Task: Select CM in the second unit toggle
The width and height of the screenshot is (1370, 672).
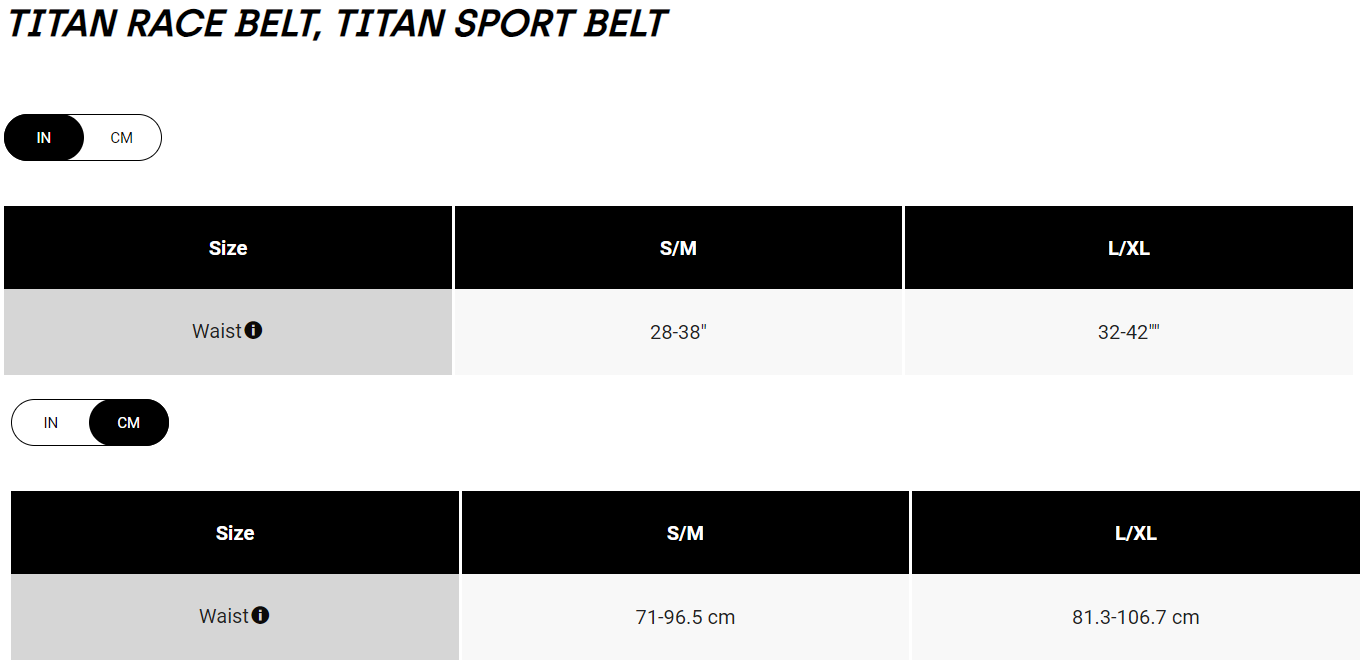Action: 129,423
